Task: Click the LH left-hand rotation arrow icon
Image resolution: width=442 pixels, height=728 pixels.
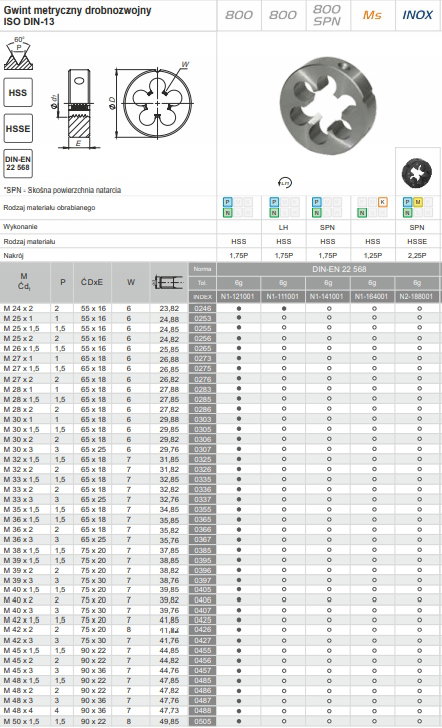Action: tap(284, 183)
